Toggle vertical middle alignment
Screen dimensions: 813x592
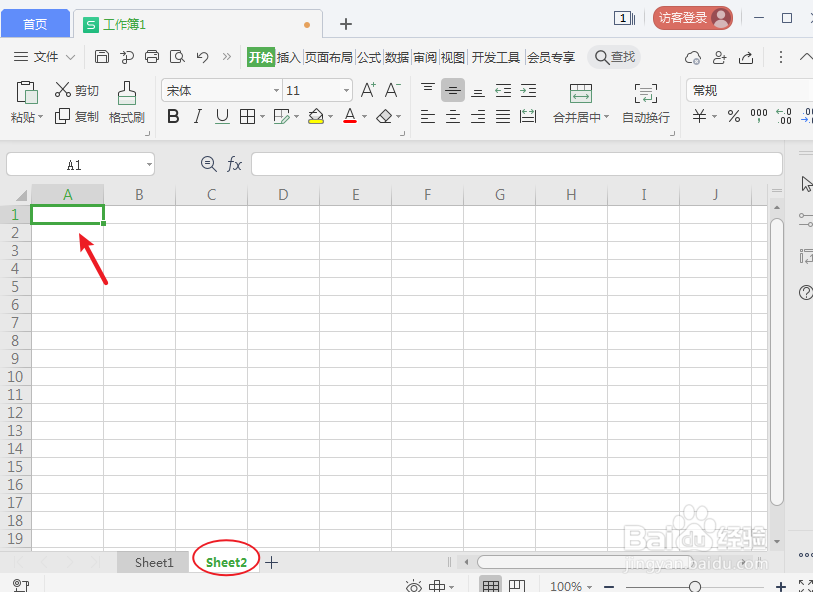[453, 90]
